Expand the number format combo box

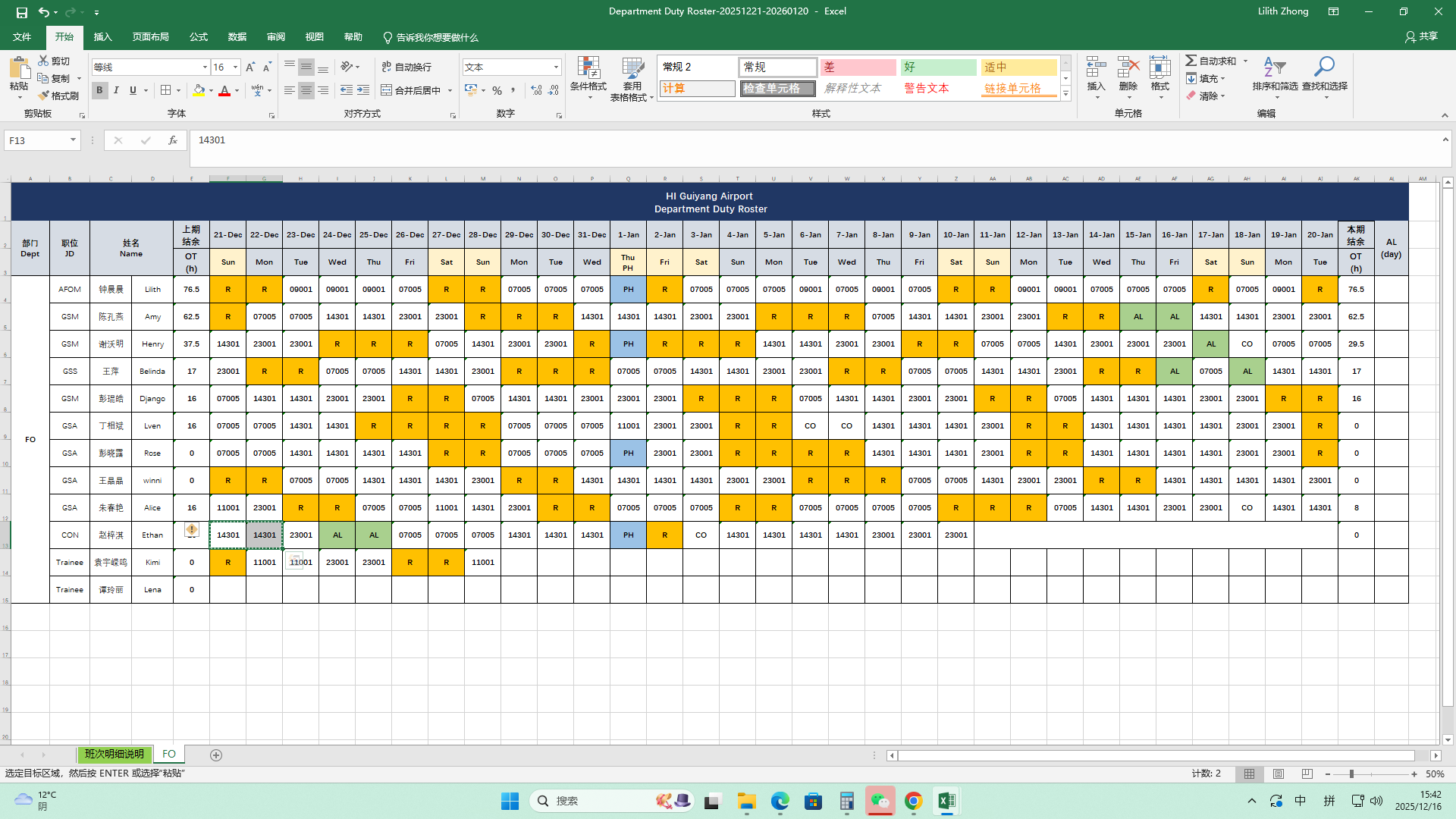556,67
